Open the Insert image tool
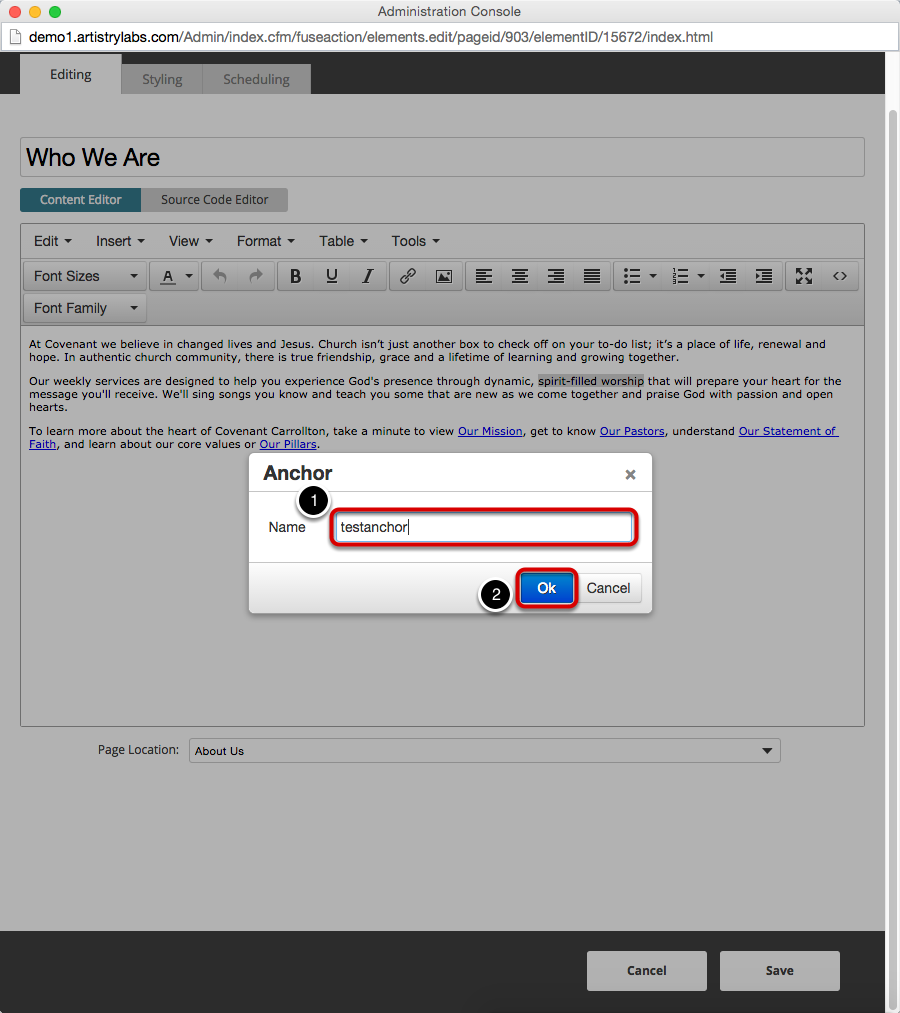This screenshot has height=1013, width=900. [444, 276]
